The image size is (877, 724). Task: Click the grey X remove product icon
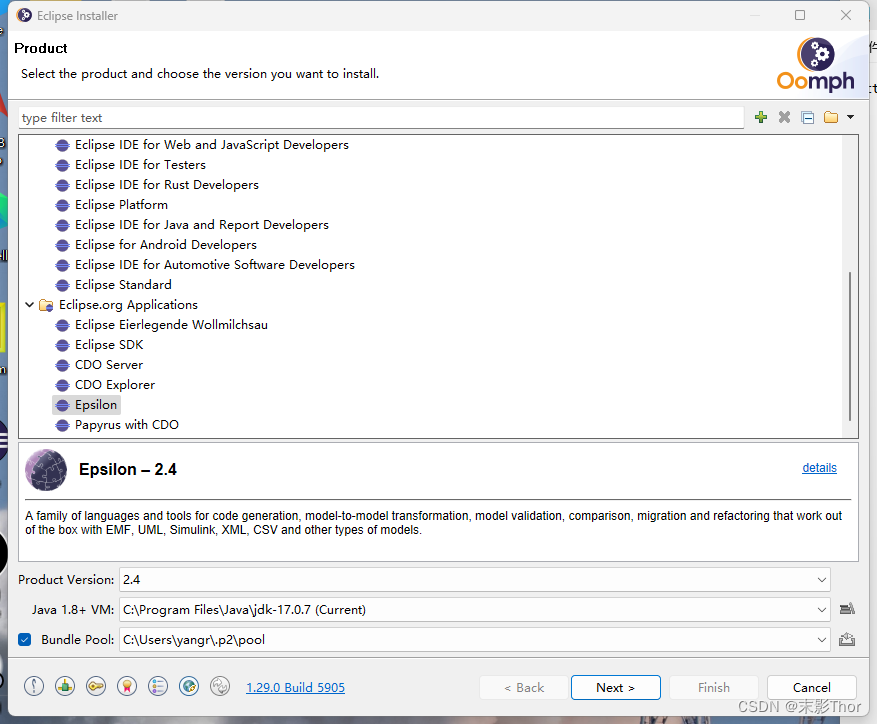(784, 117)
